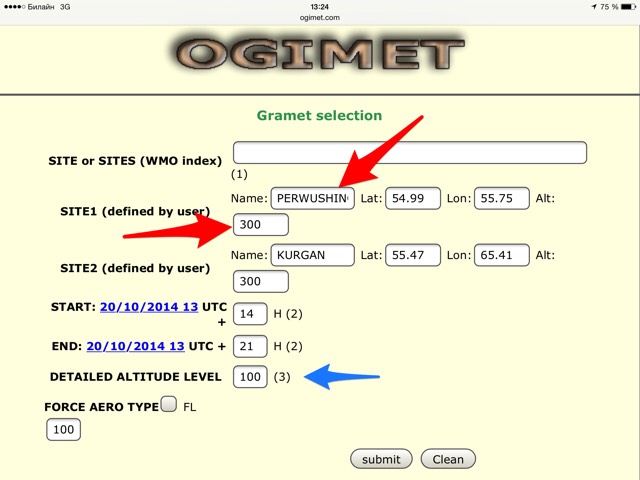Click the 13:24 clock in status bar

click(x=320, y=7)
